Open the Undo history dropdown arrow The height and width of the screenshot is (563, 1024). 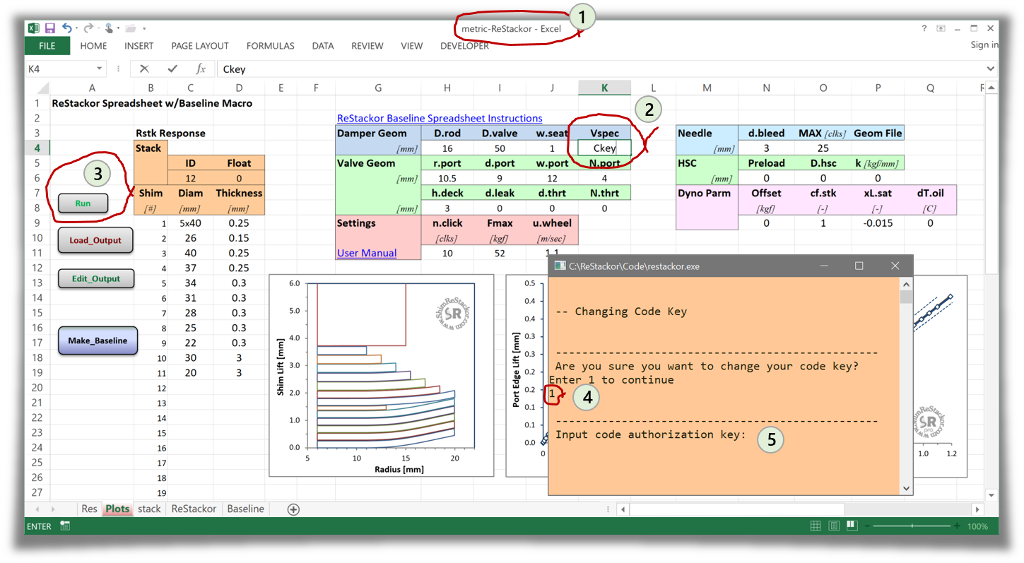click(76, 28)
